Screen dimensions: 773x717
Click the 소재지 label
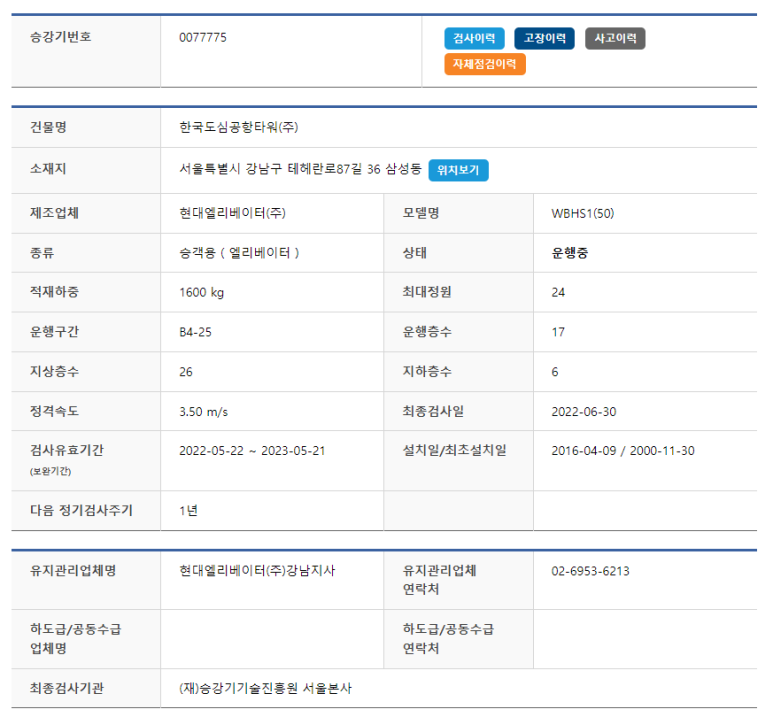pyautogui.click(x=48, y=169)
